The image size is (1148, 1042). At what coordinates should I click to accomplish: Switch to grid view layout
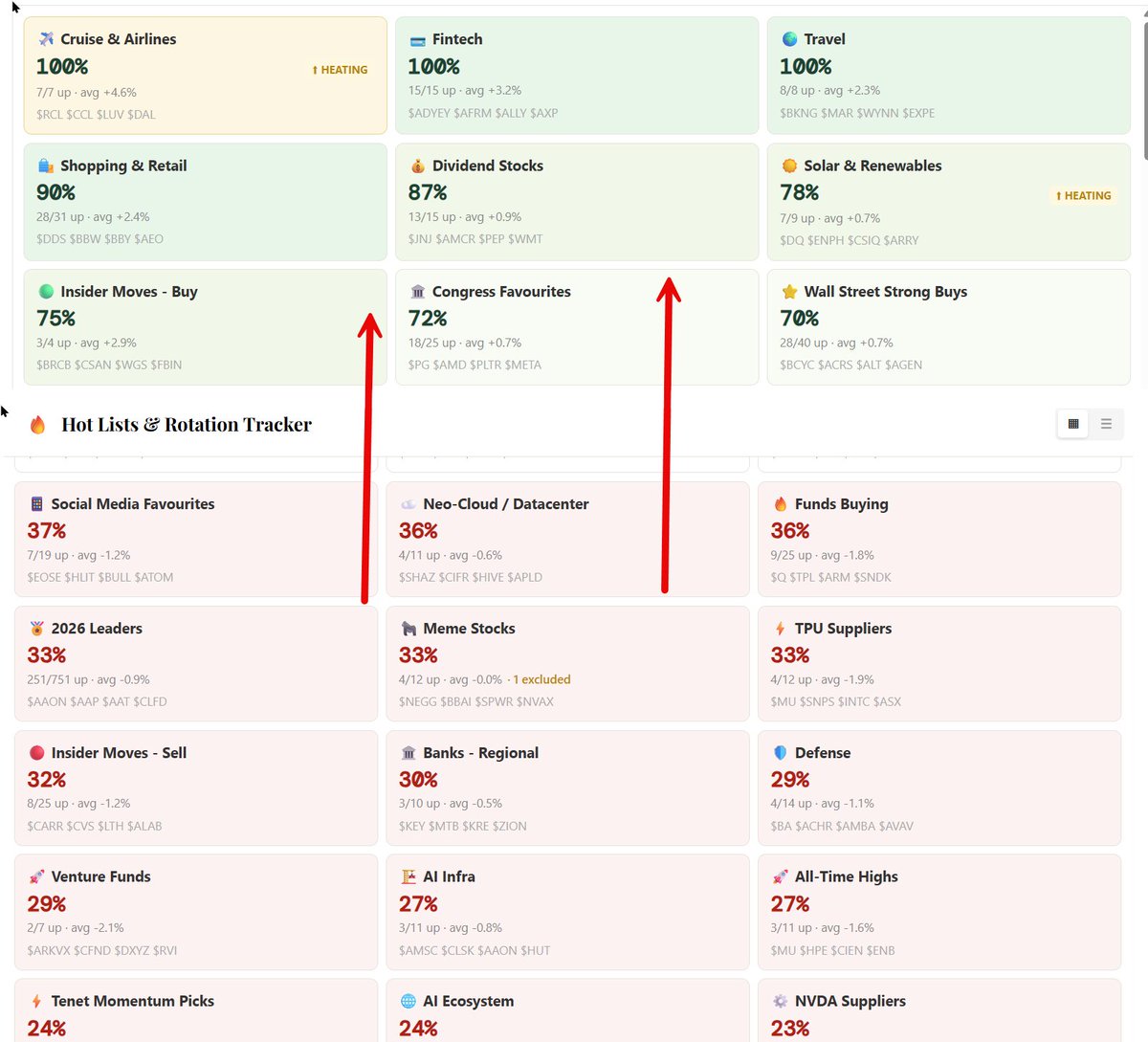1073,424
